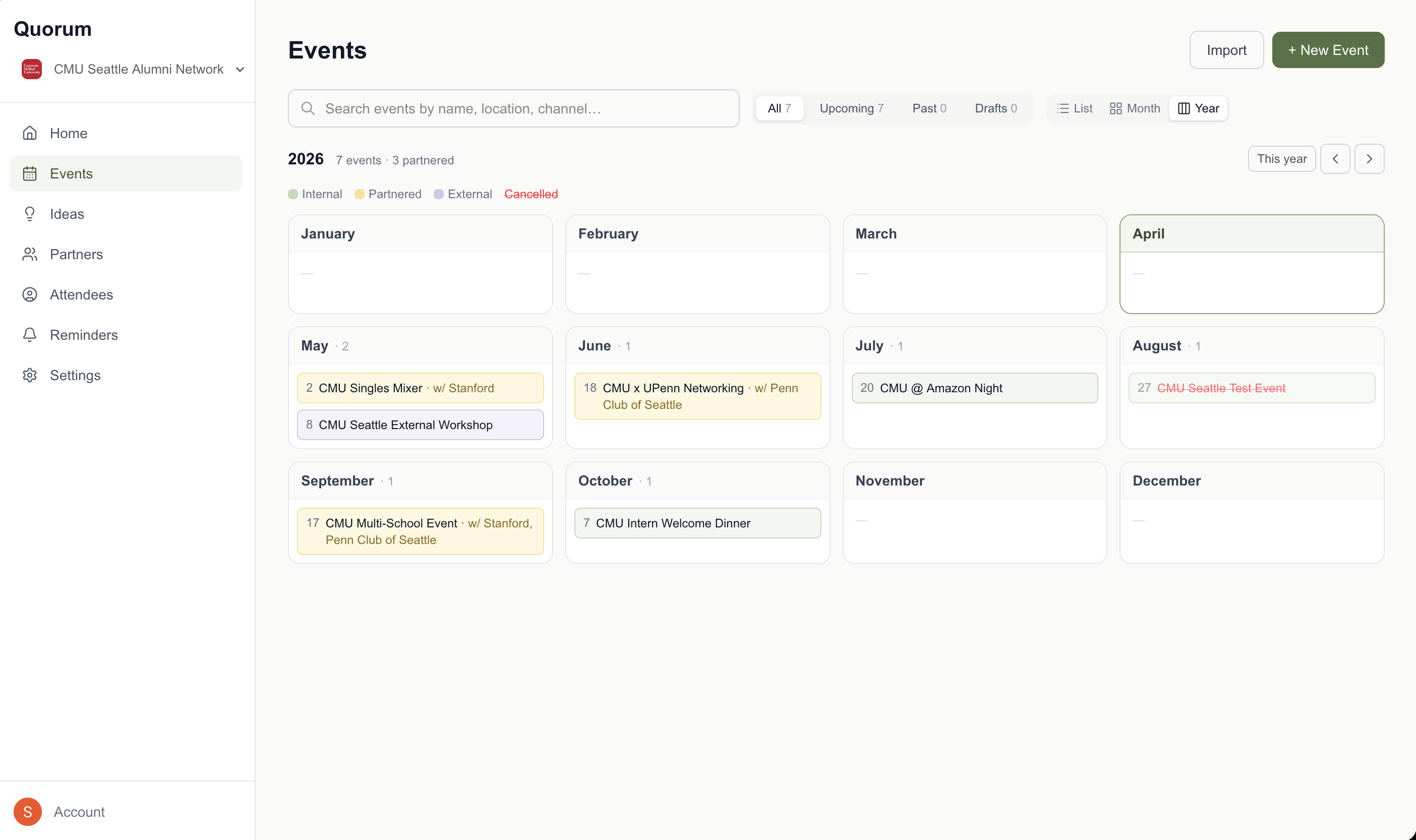Open the Events calendar icon in sidebar

tap(29, 173)
